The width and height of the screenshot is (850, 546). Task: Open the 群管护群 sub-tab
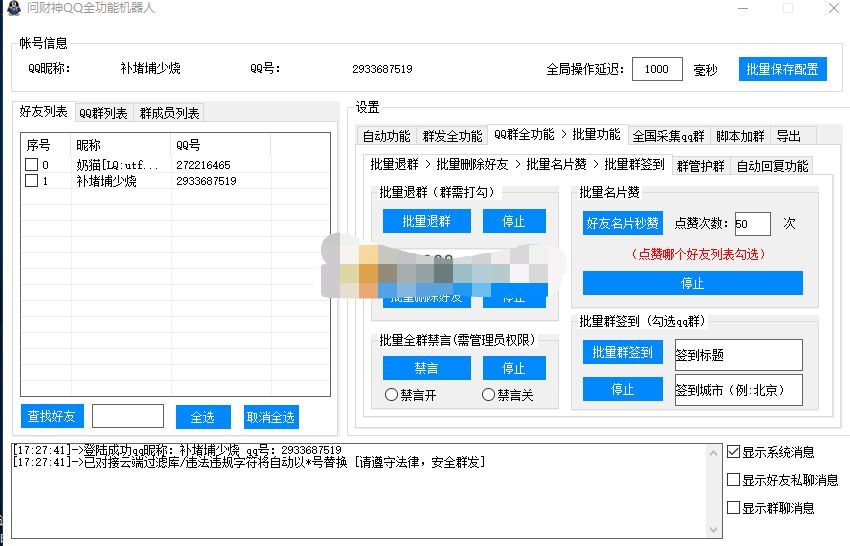click(701, 166)
